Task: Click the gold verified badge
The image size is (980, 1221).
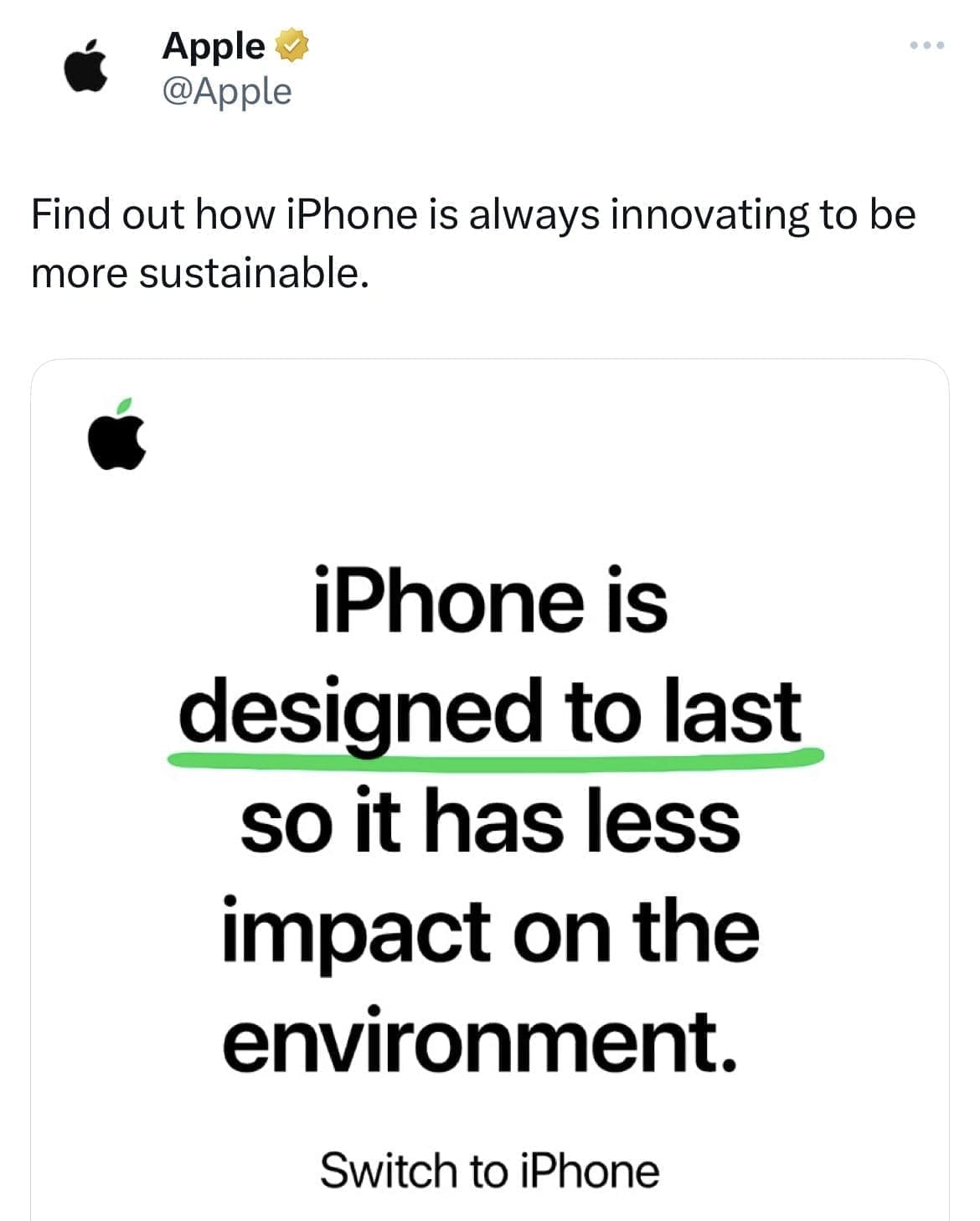Action: 291,45
